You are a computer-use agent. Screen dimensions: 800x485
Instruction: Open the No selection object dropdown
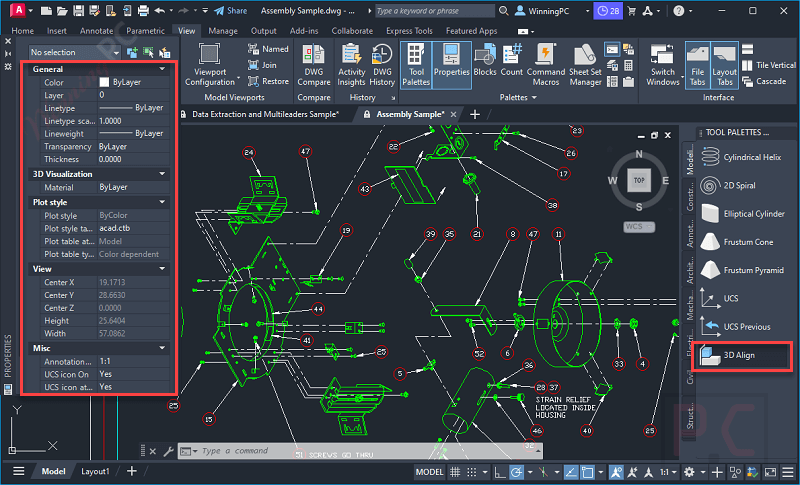74,52
